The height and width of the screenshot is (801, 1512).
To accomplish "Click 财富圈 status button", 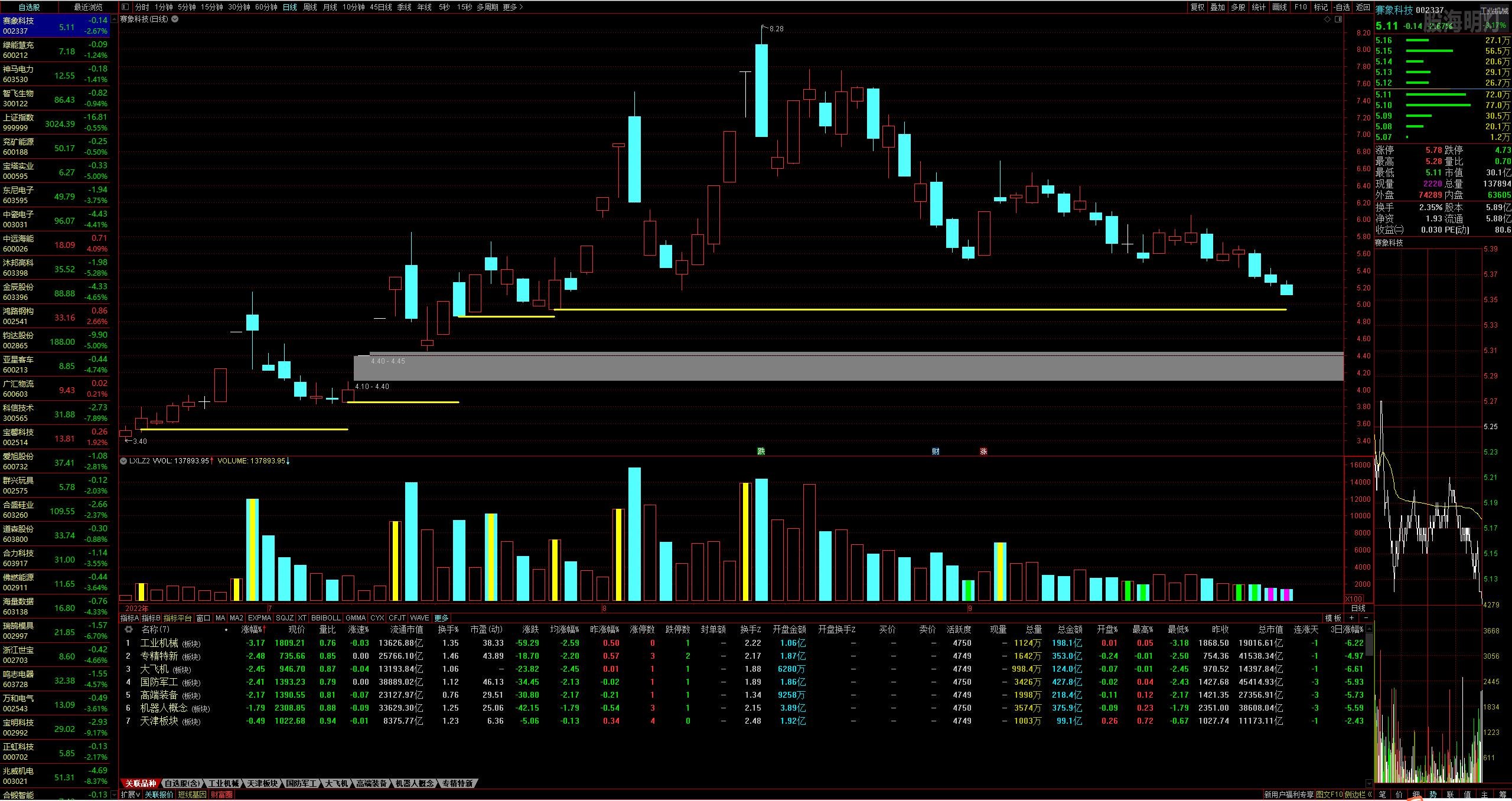I will pyautogui.click(x=221, y=795).
